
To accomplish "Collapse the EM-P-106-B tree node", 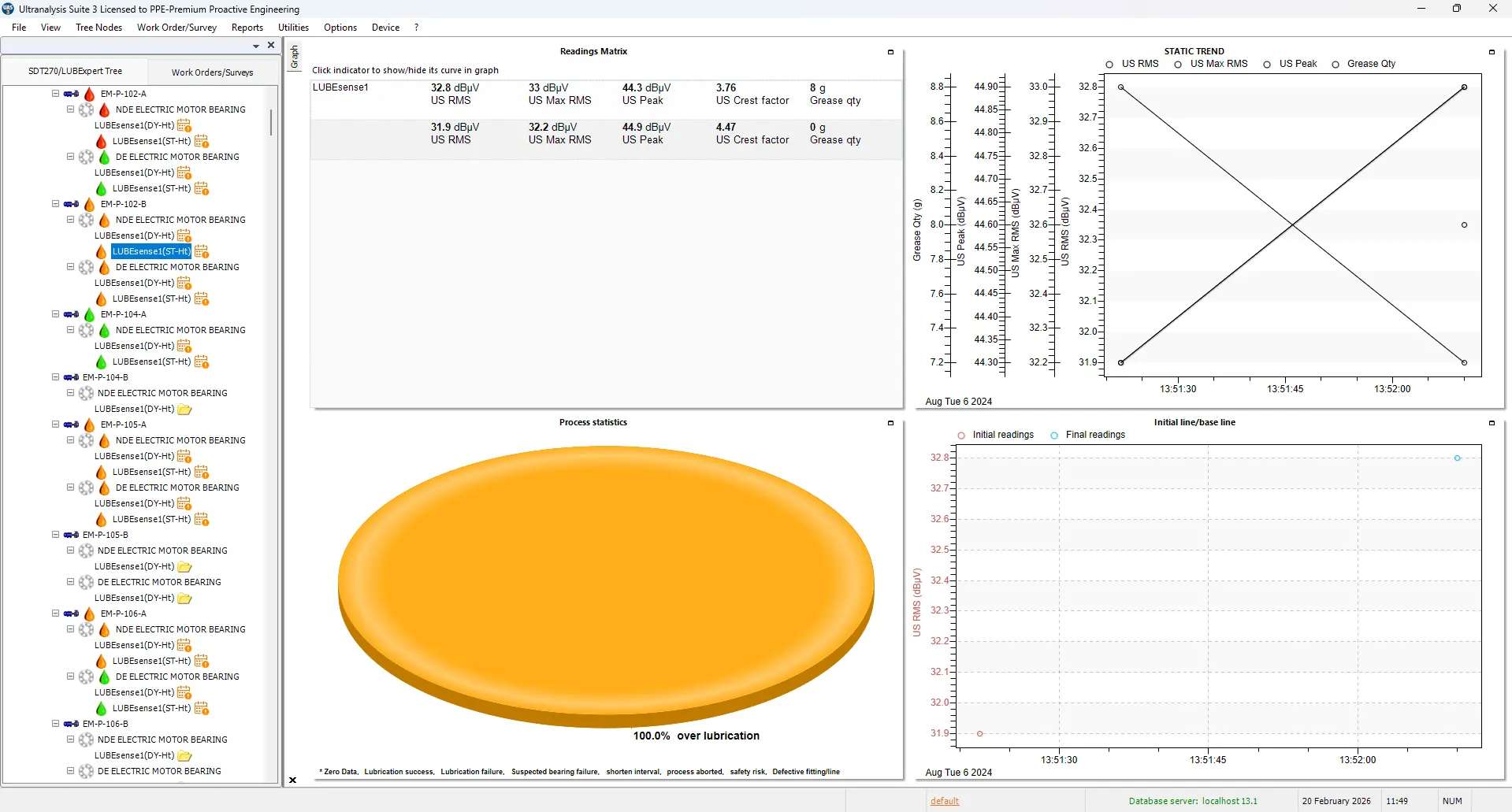I will (x=56, y=724).
